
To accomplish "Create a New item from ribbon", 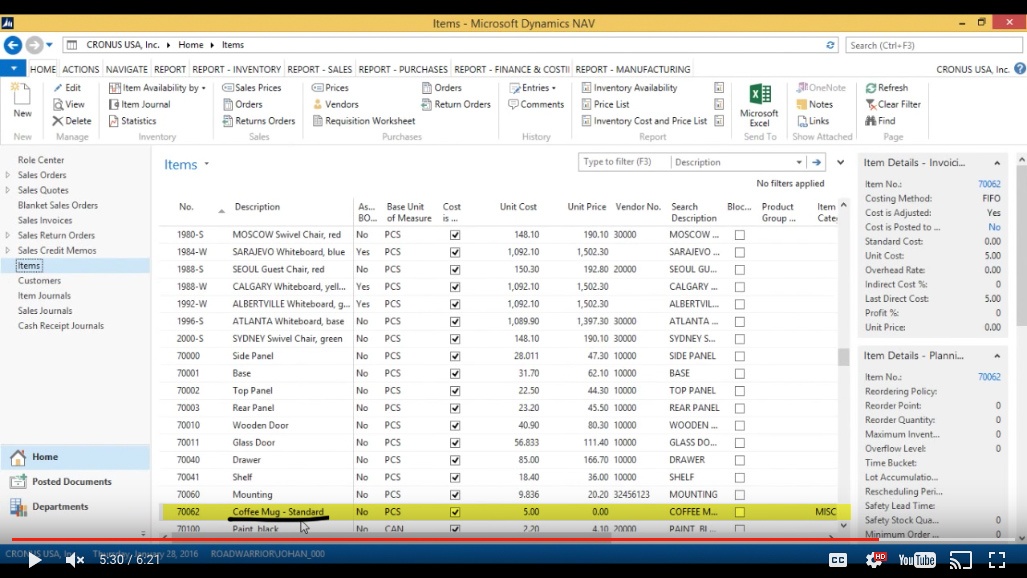I will pos(22,102).
